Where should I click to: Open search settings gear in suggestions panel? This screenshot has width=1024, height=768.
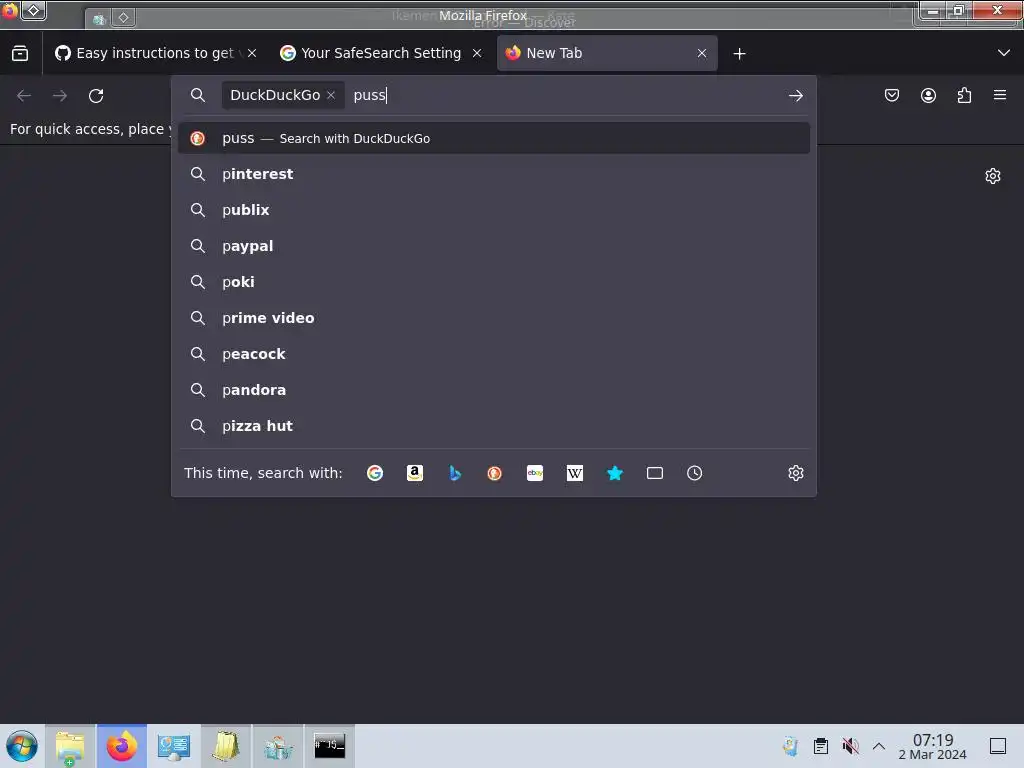click(795, 473)
